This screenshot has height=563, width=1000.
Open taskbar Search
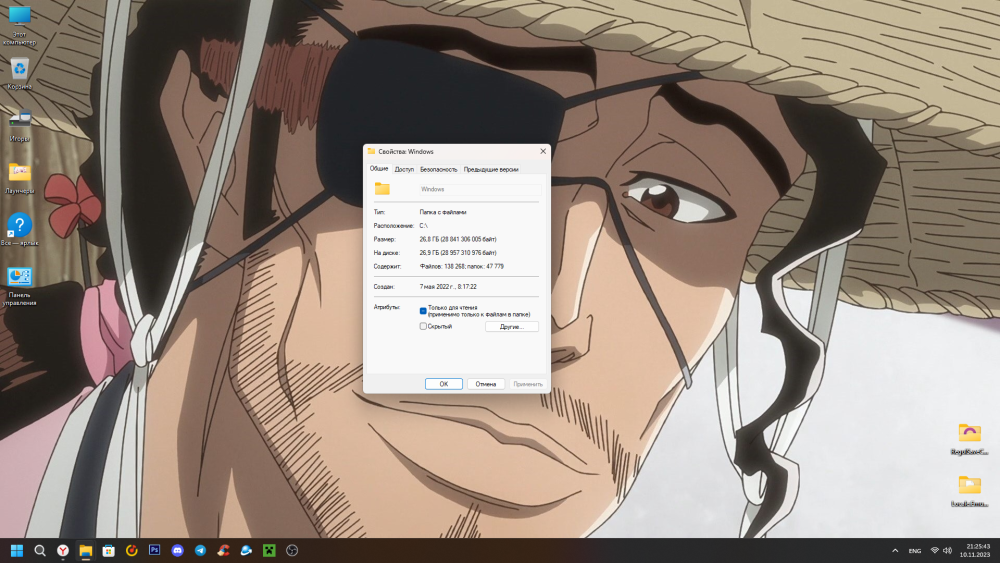[x=40, y=550]
